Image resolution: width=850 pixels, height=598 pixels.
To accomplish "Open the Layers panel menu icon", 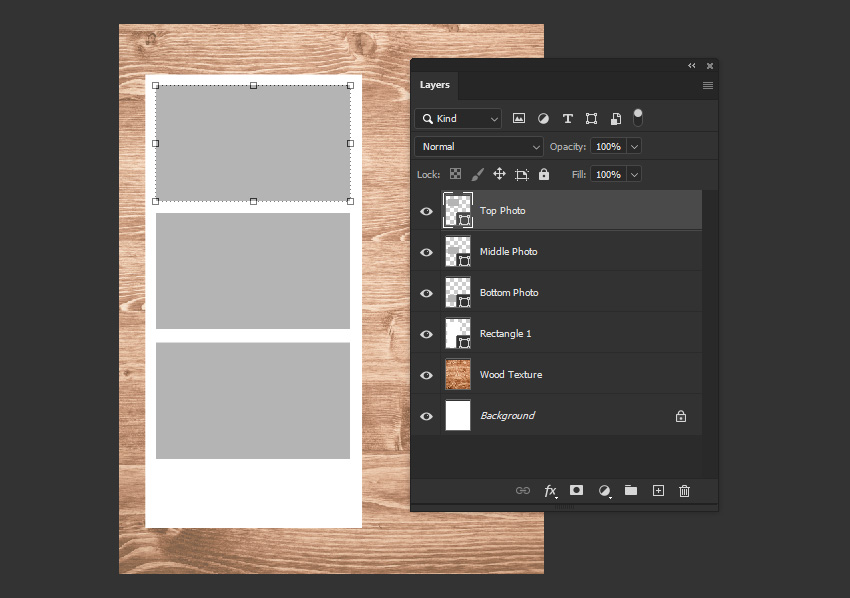I will (708, 85).
